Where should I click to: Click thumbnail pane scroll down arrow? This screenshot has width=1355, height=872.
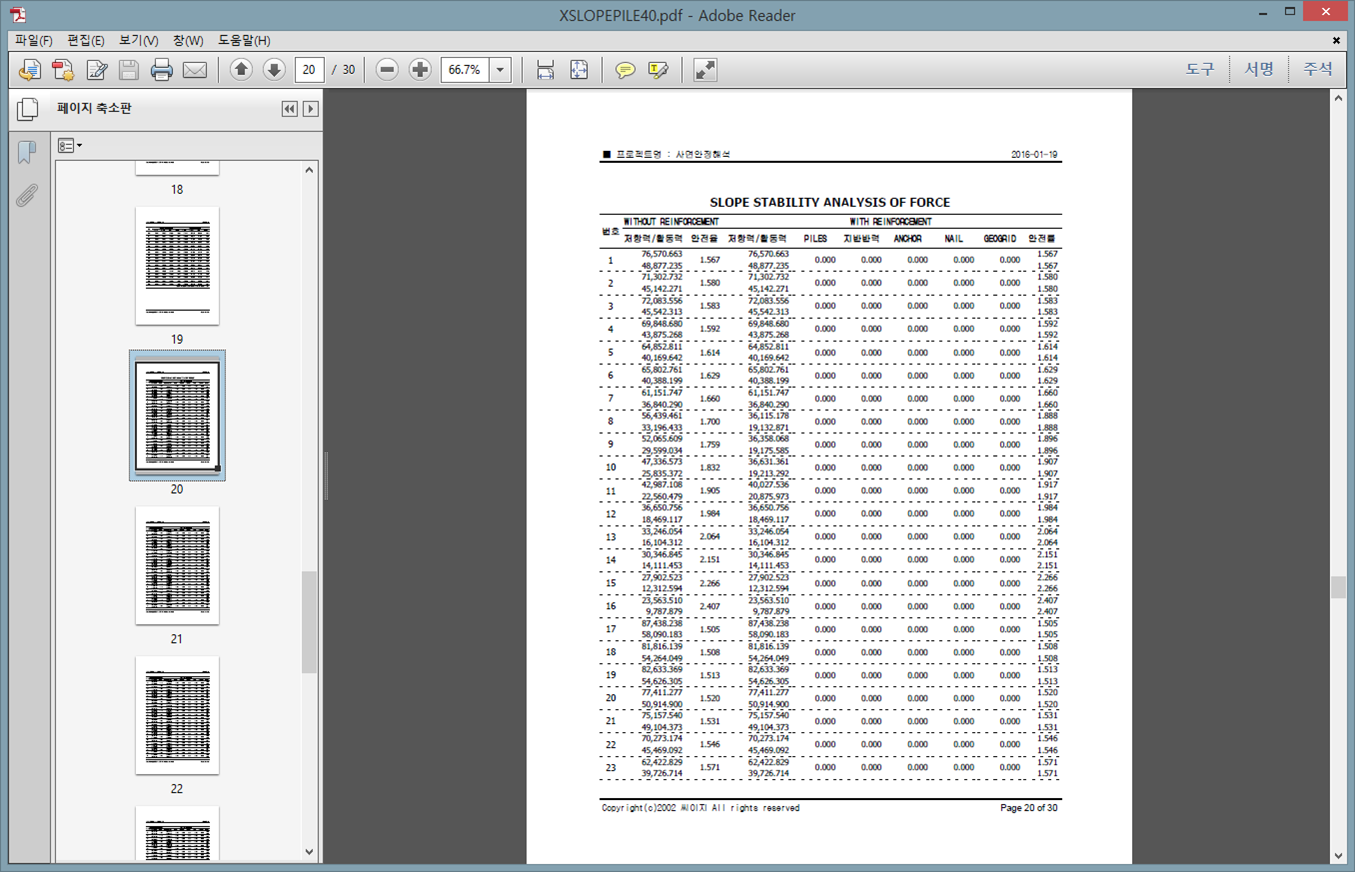coord(309,852)
